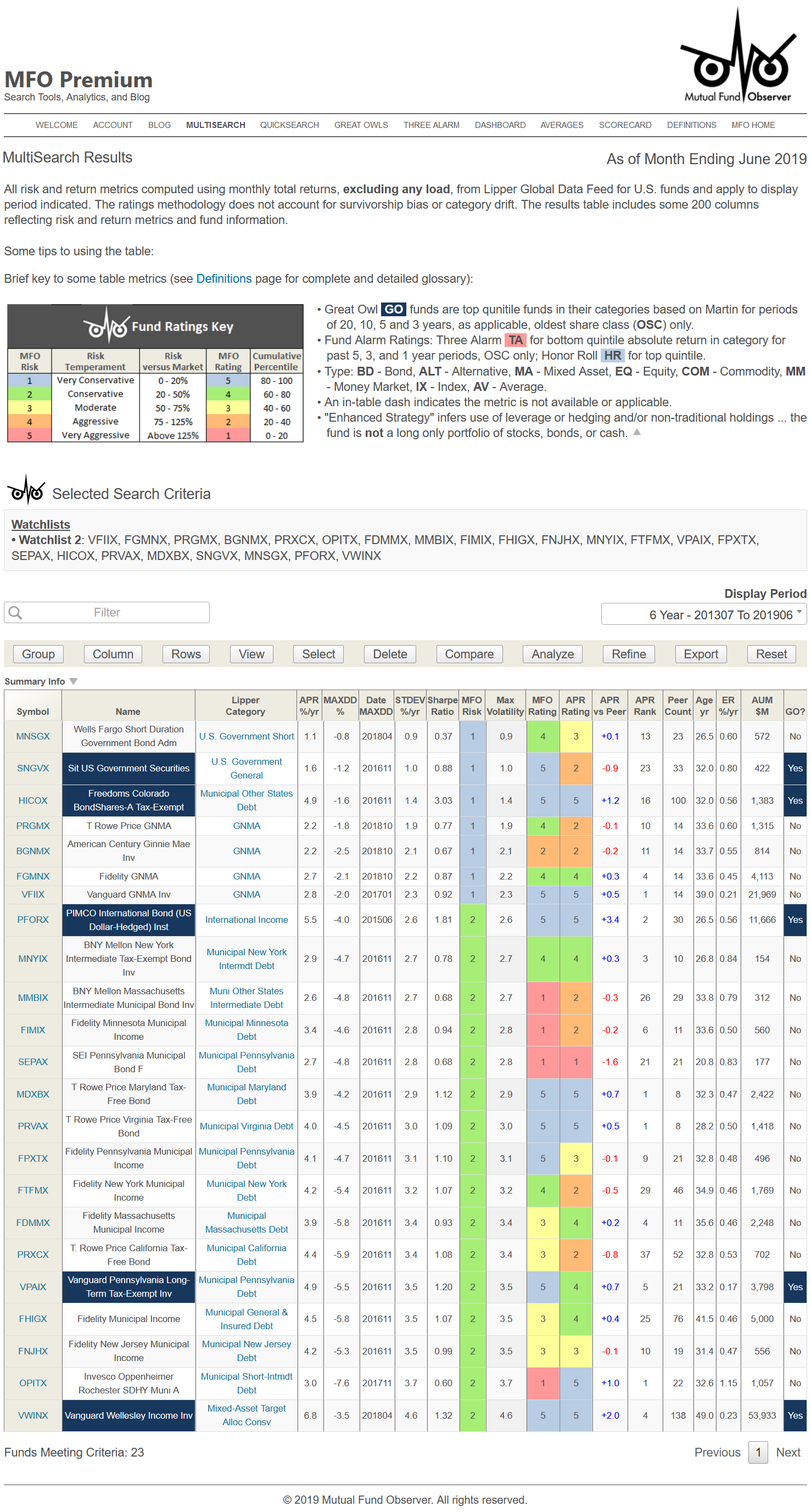Viewport: 811px width, 1512px height.
Task: Click the Mutual Fund Observer owl logo
Action: point(737,56)
